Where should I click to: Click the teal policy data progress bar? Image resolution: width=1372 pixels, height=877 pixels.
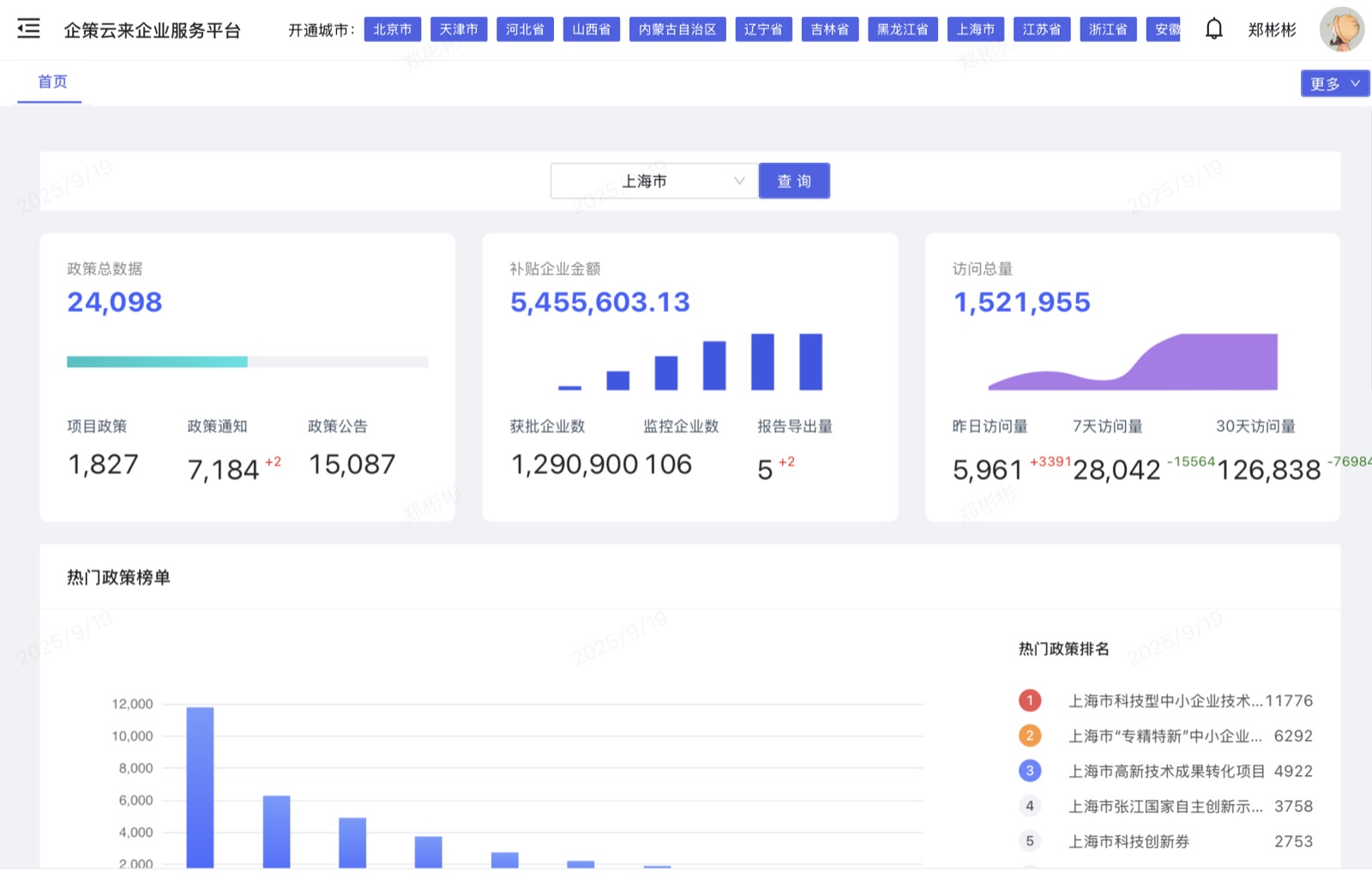(x=157, y=362)
